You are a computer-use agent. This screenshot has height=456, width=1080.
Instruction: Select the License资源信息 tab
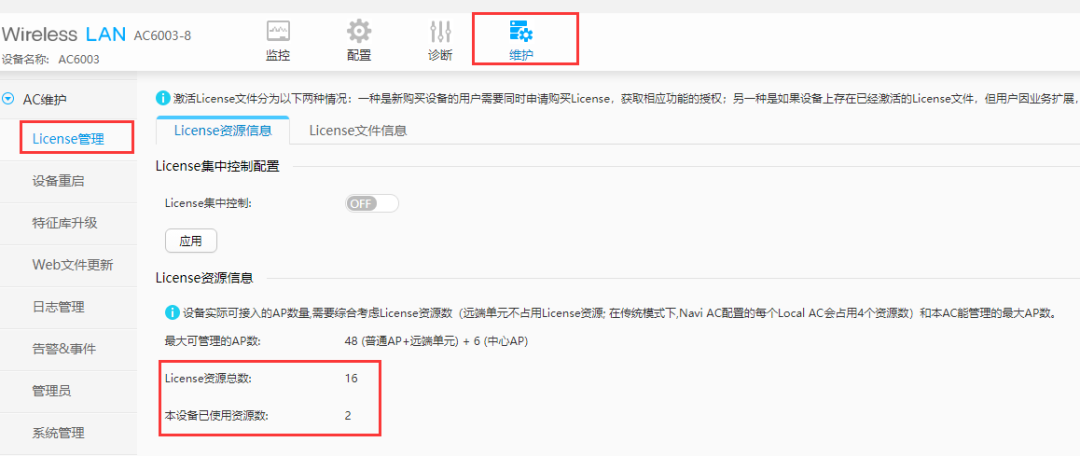coord(222,130)
